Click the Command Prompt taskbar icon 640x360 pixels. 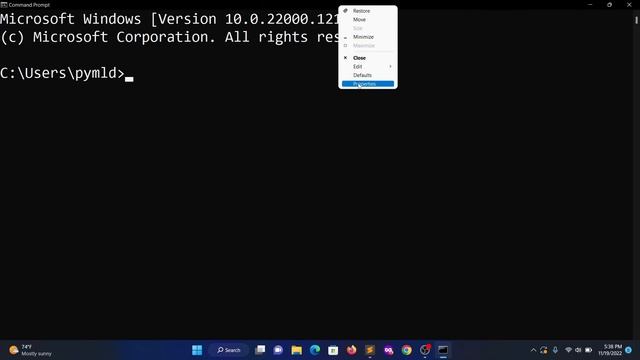pyautogui.click(x=443, y=350)
